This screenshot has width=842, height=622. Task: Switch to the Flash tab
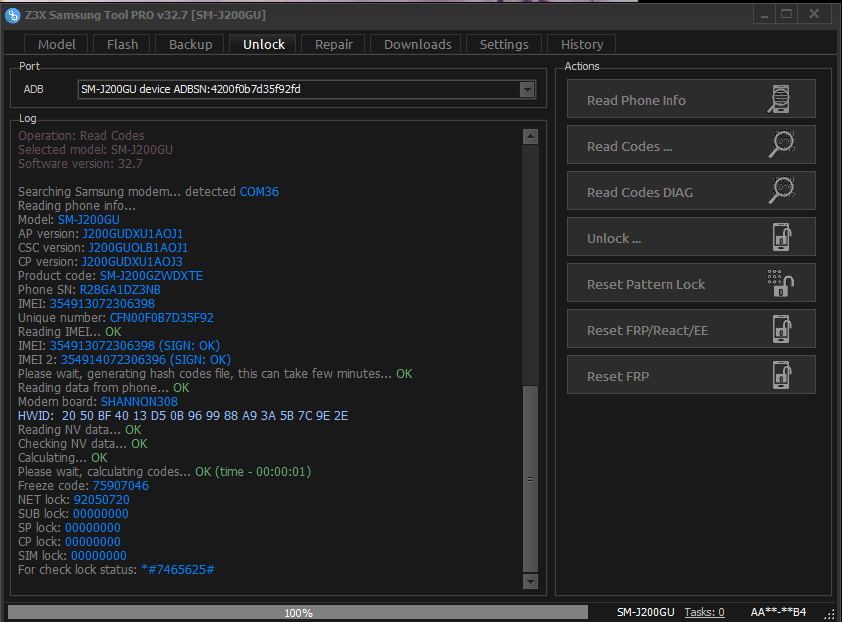[x=122, y=45]
